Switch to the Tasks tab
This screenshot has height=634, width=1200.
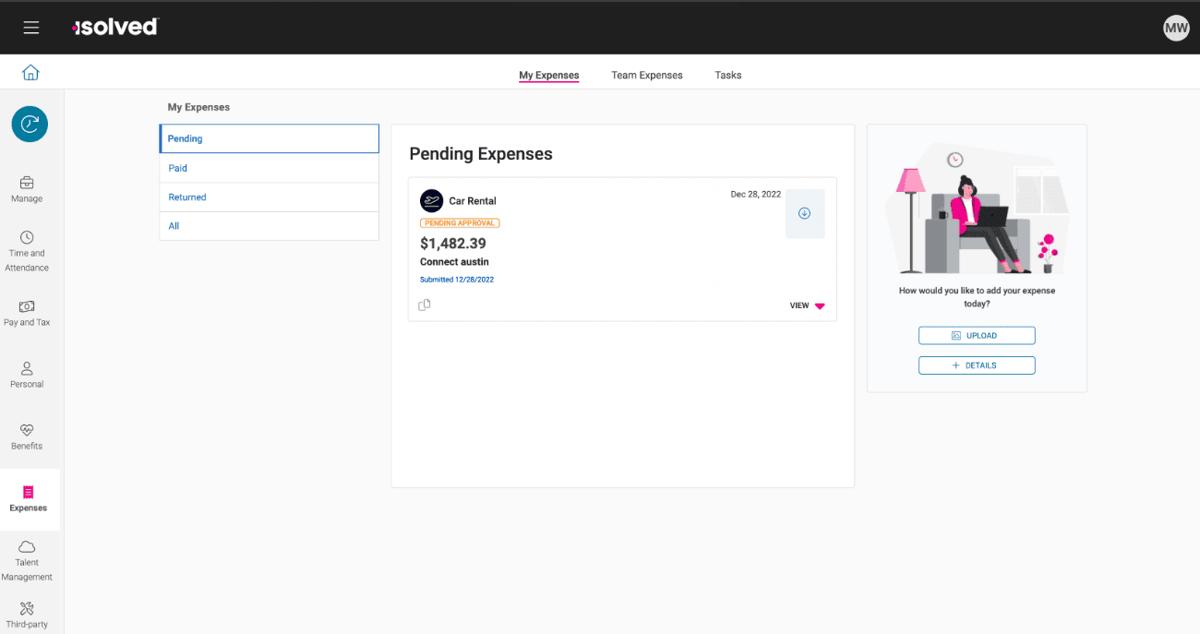[727, 75]
